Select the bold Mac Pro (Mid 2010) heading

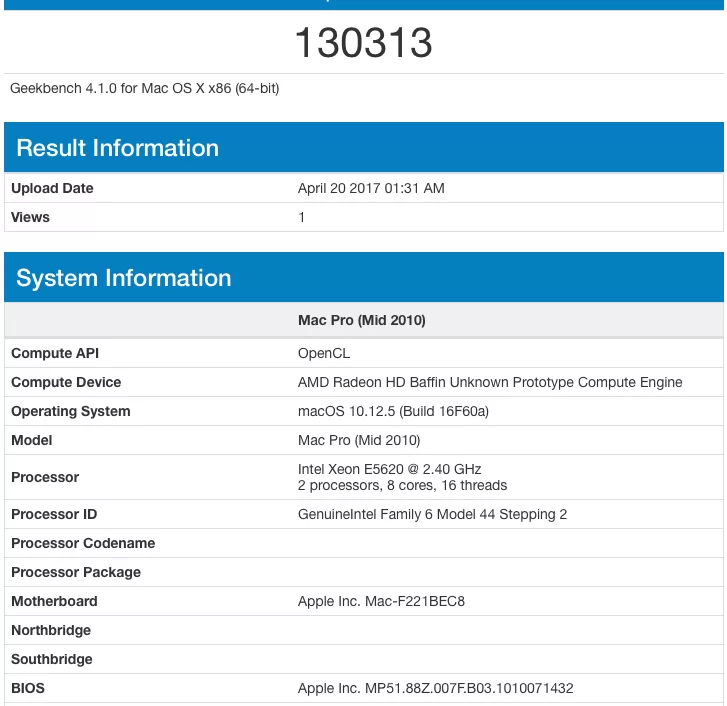[x=362, y=320]
